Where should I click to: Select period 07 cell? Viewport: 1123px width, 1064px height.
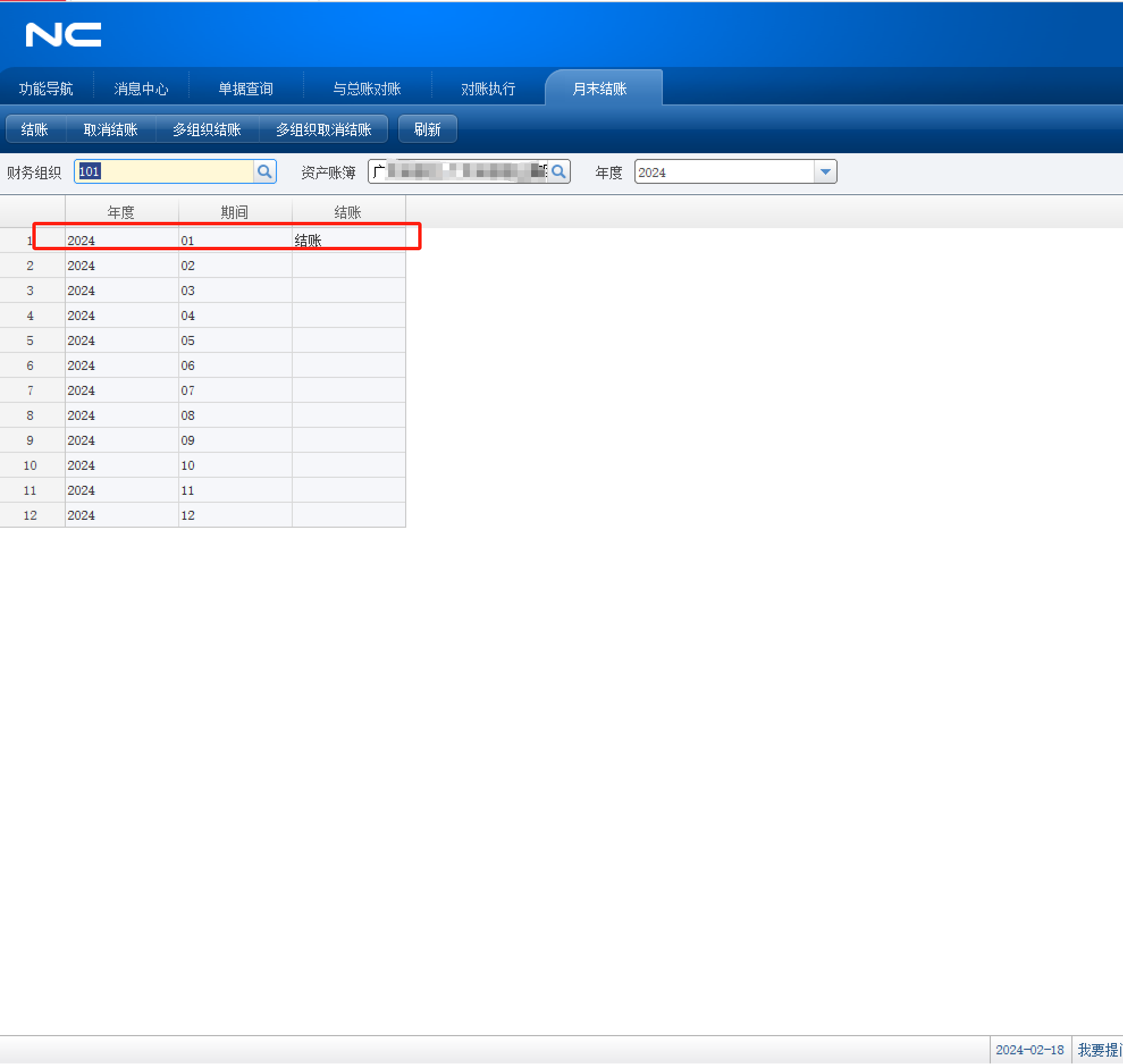tap(235, 390)
